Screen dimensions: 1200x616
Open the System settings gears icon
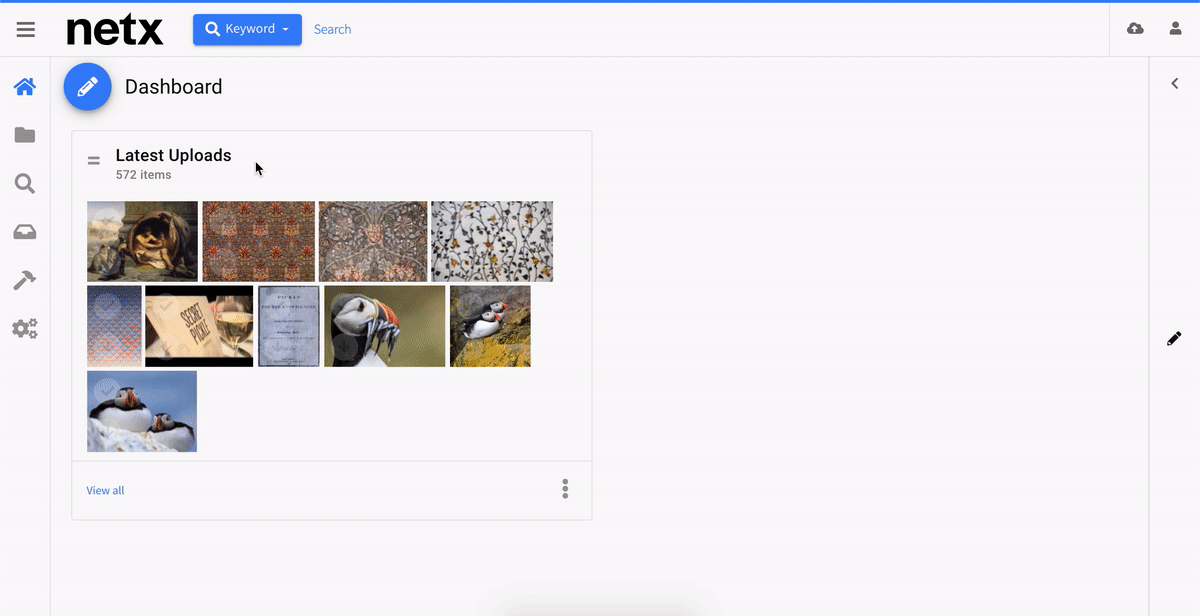click(x=25, y=328)
